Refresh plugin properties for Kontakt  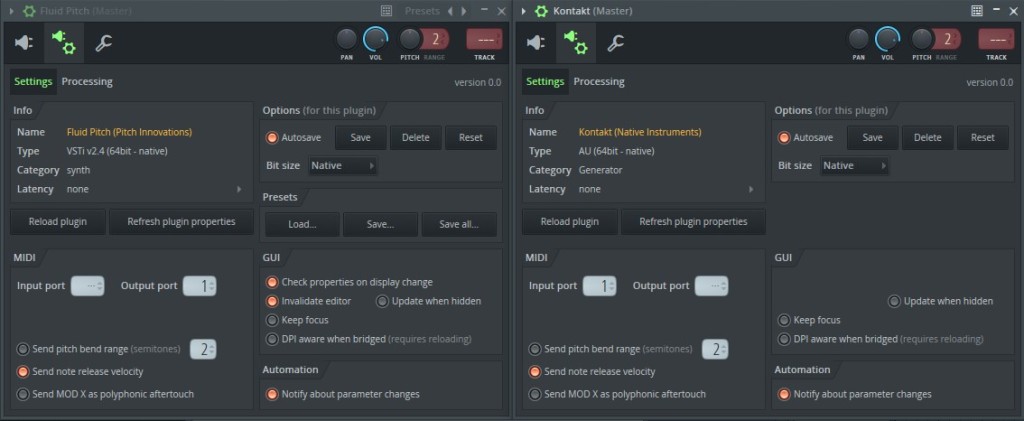(x=693, y=222)
